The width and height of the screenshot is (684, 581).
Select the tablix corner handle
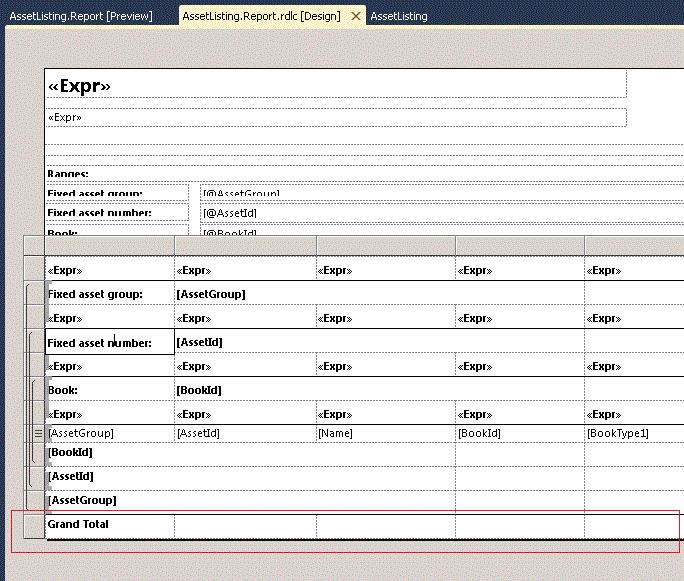pyautogui.click(x=34, y=246)
